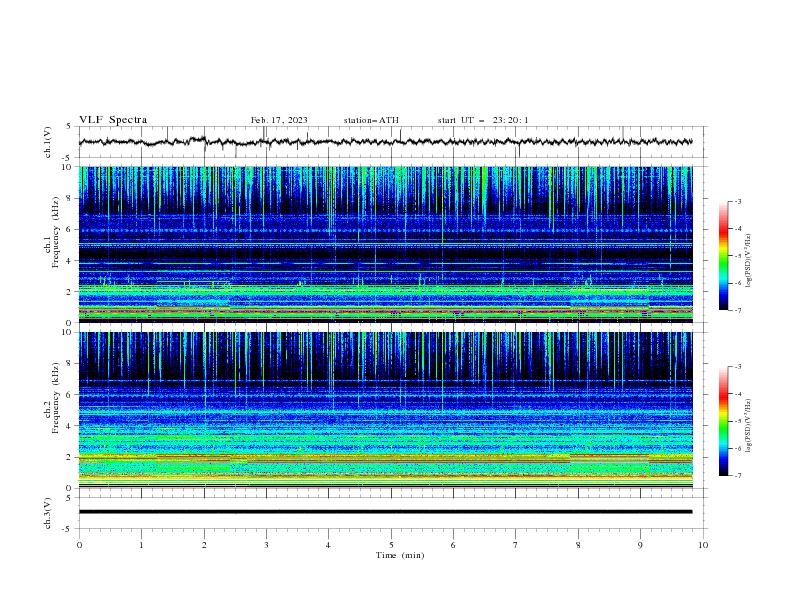Click the ch.1 spectrogram color scale bar
The height and width of the screenshot is (612, 792).
click(723, 256)
